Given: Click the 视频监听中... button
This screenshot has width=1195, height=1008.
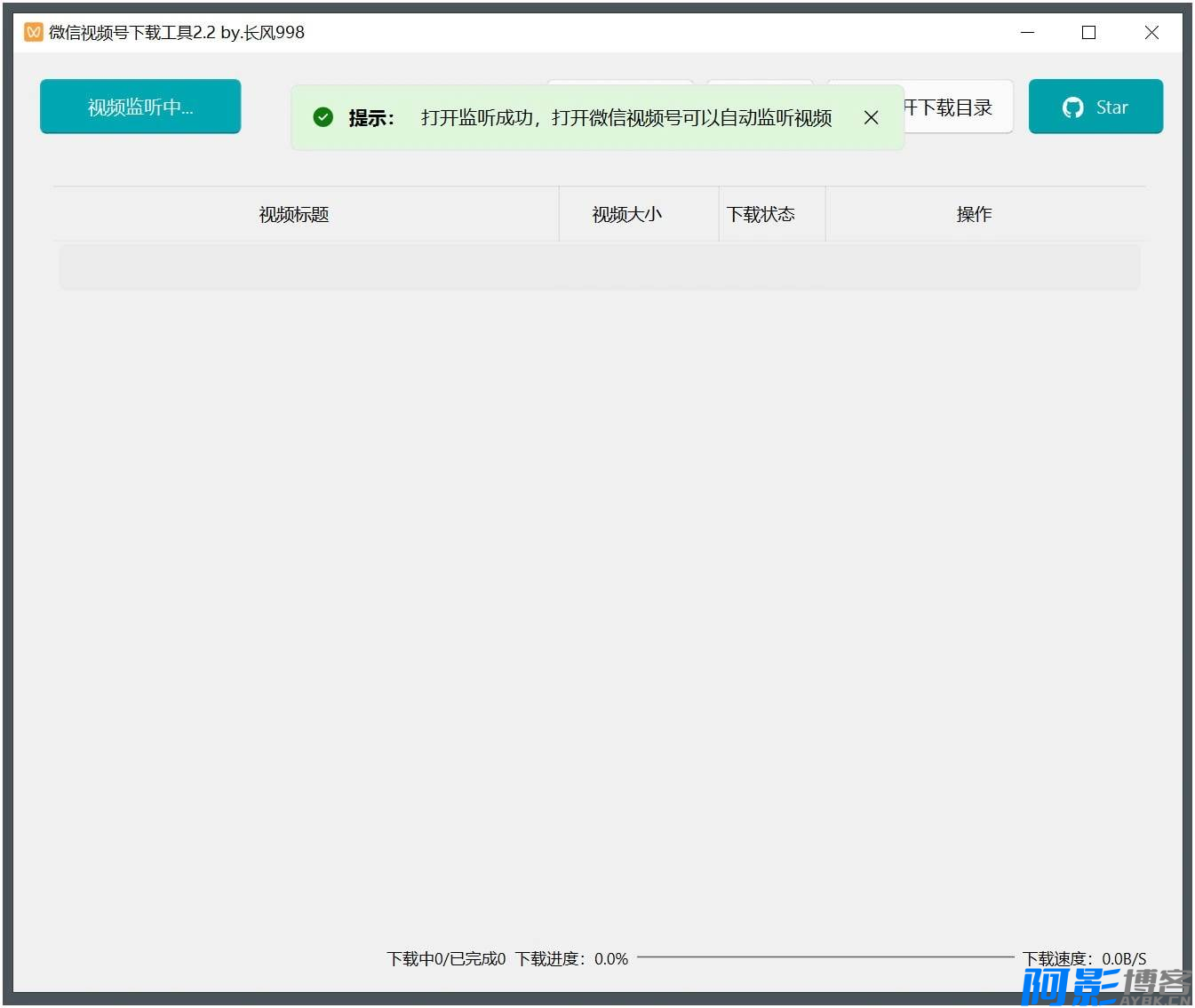Looking at the screenshot, I should tap(140, 107).
